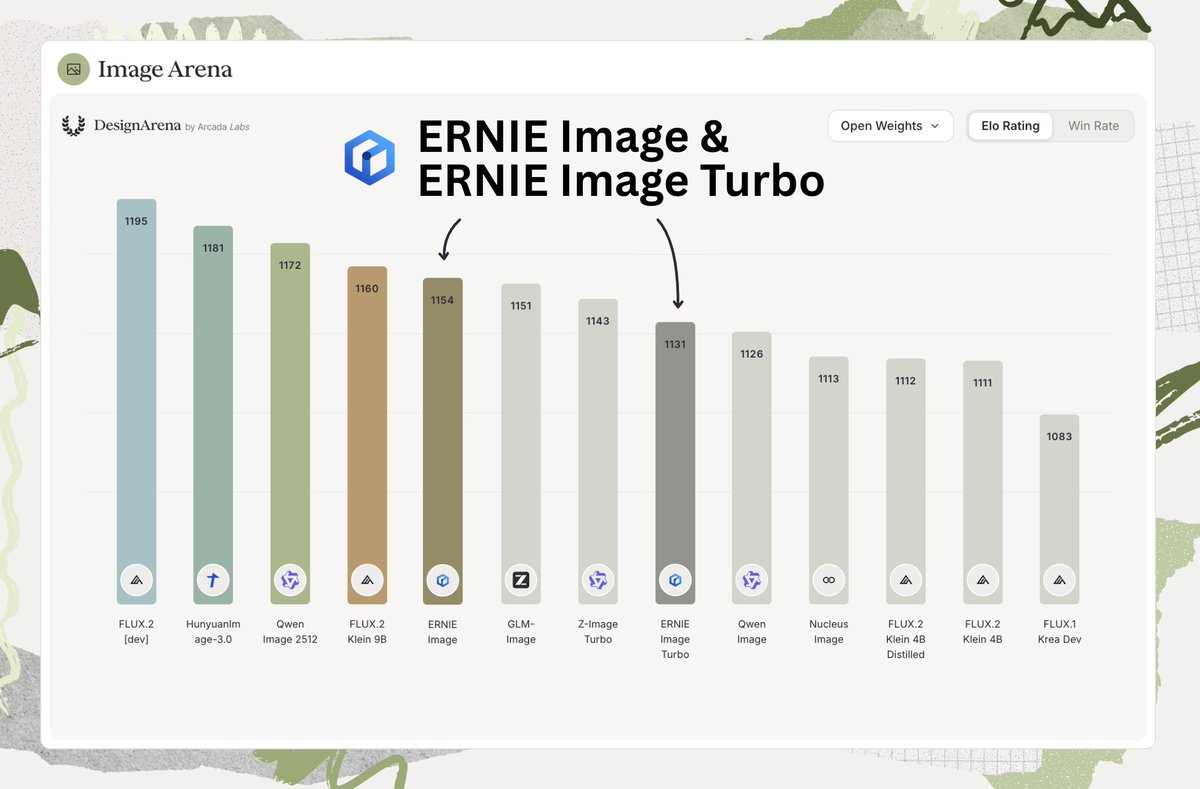Click the Qwen Image 2512 model icon
Screen dimensions: 1200x789
[290, 580]
